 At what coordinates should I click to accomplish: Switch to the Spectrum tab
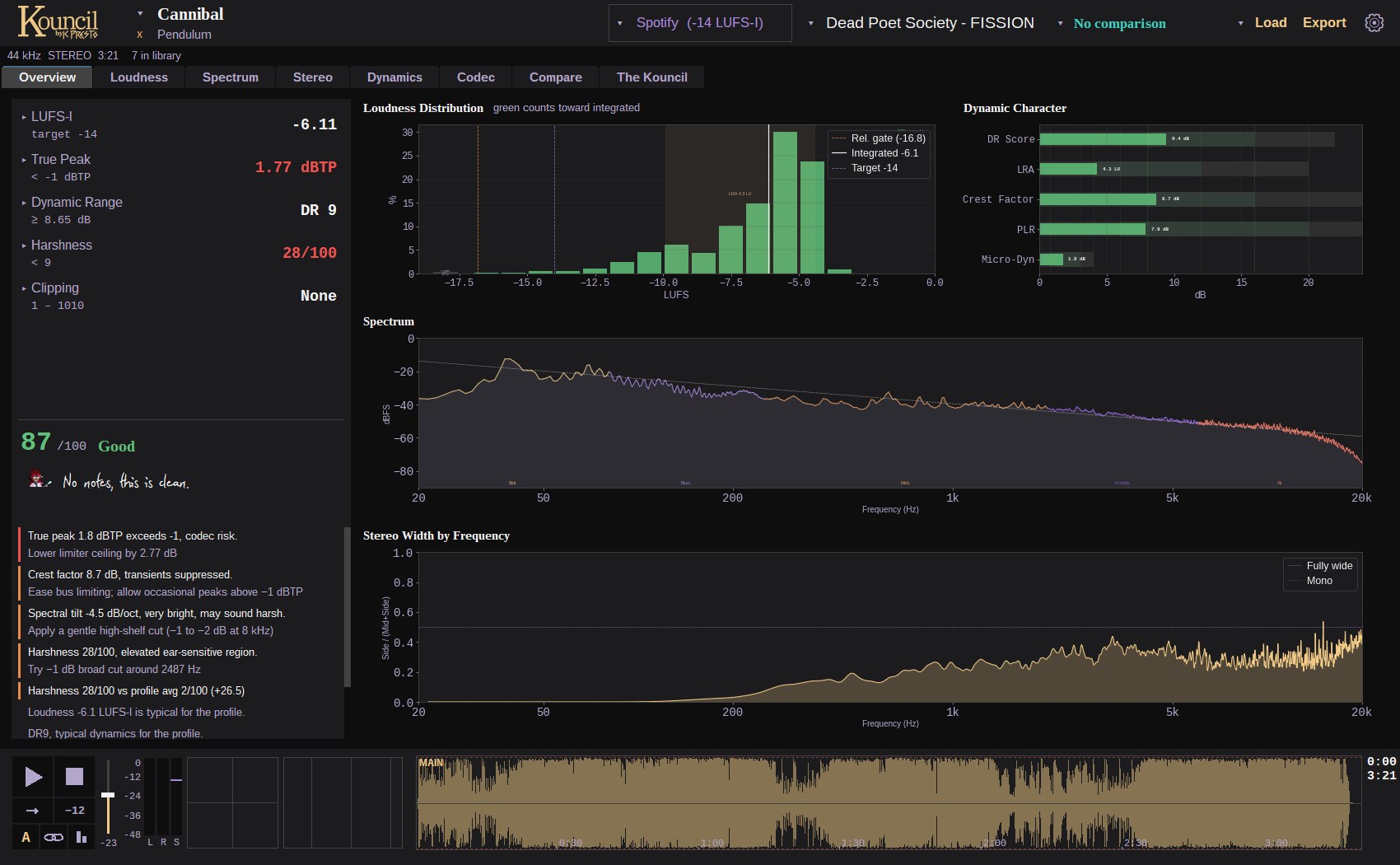[231, 77]
